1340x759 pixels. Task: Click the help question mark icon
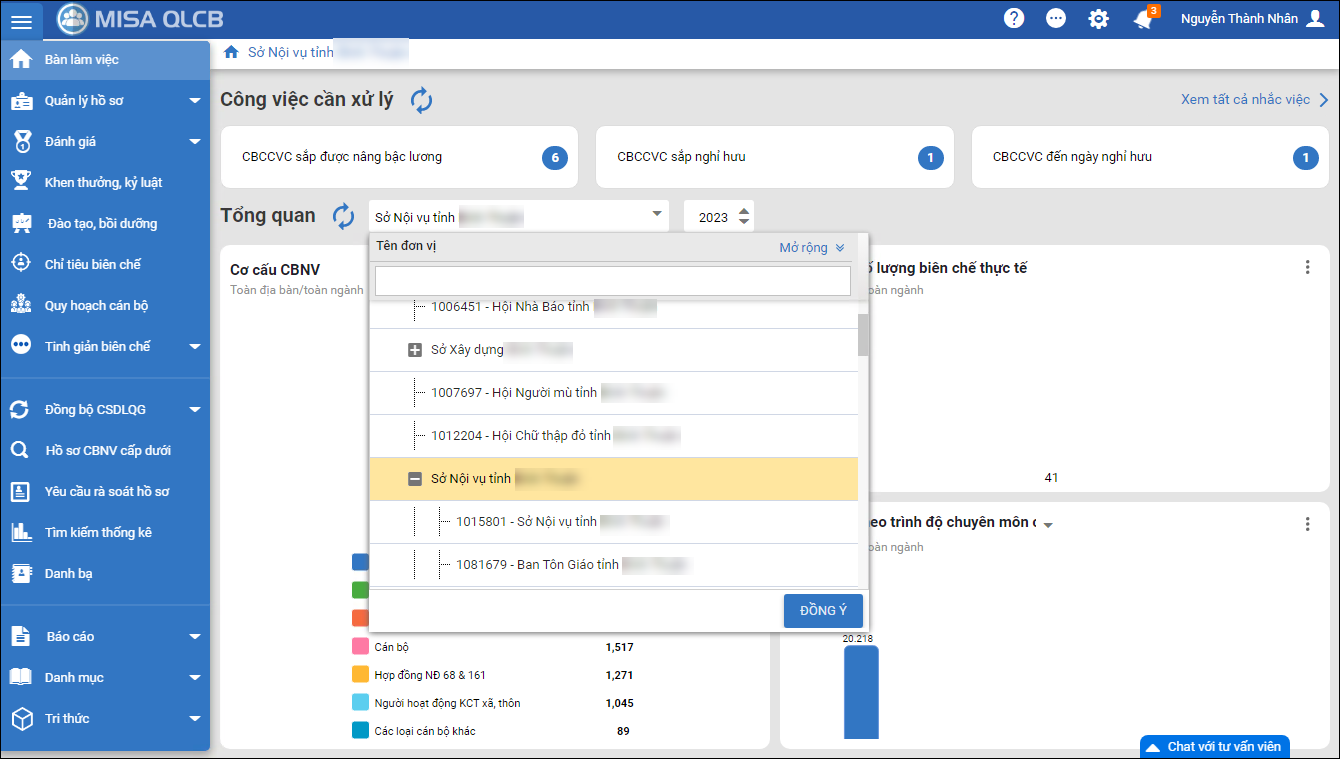point(1014,18)
